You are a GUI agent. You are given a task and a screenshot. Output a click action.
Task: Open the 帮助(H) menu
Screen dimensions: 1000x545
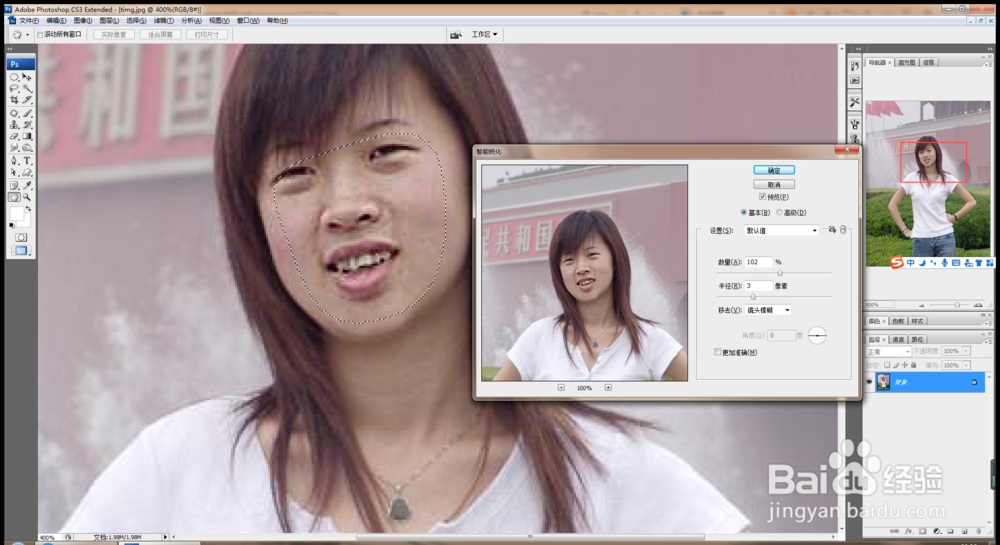point(277,20)
